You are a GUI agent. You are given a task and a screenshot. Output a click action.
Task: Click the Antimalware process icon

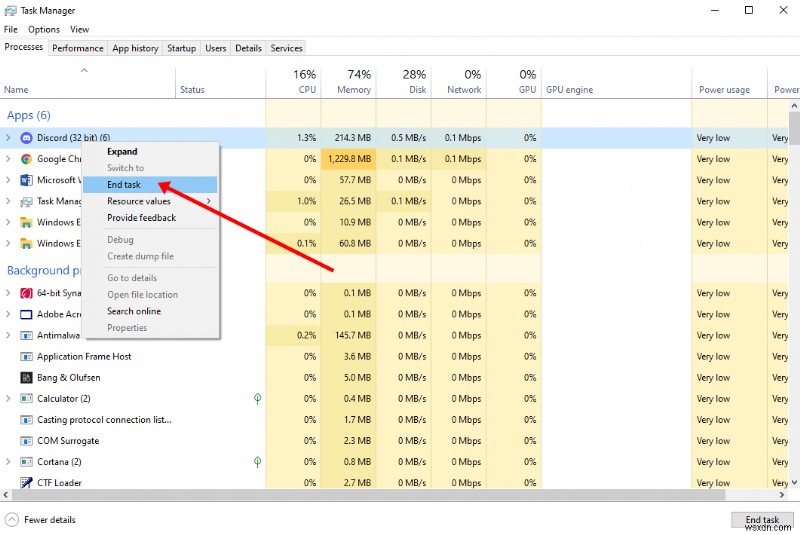point(26,336)
